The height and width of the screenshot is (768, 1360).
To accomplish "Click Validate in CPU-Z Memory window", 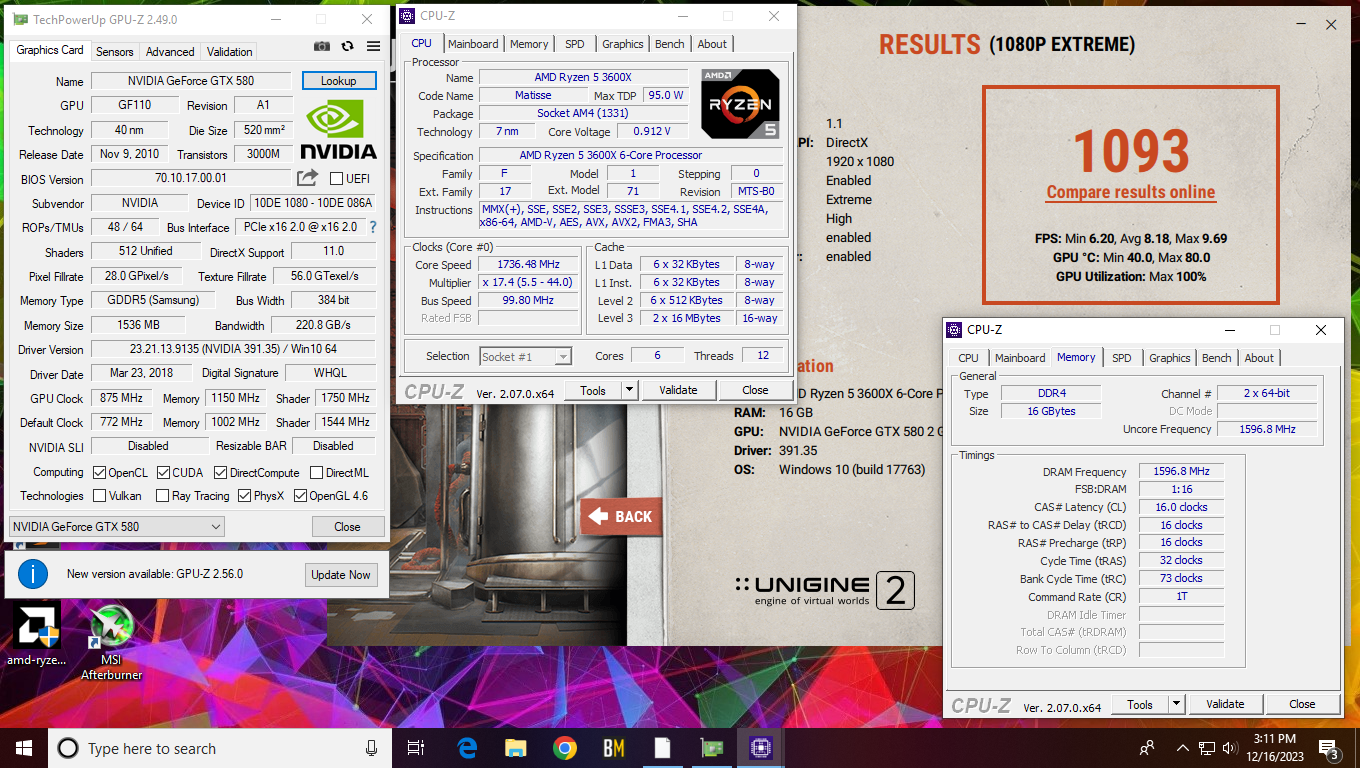I will [1225, 704].
